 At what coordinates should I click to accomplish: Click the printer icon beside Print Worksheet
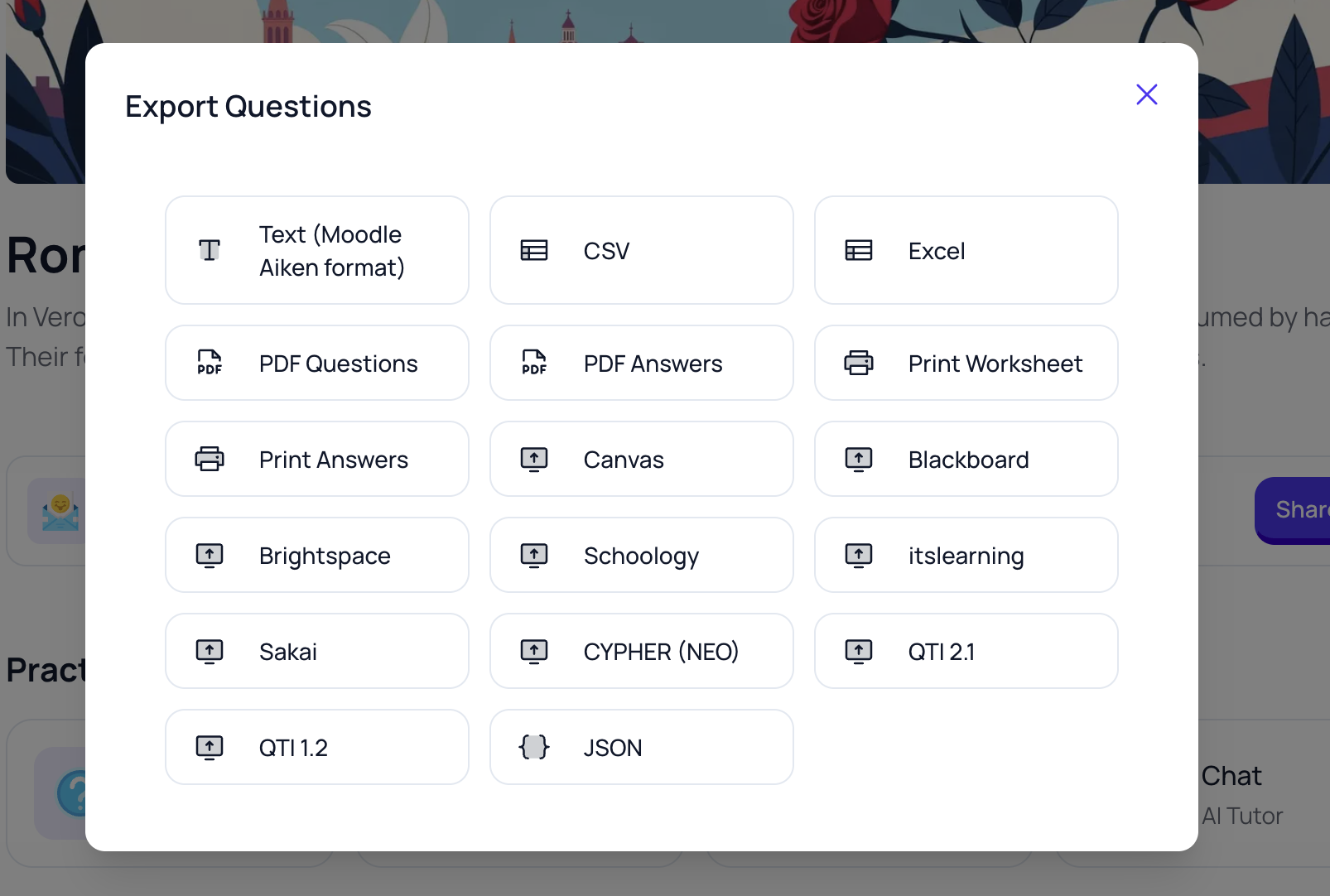pos(859,363)
